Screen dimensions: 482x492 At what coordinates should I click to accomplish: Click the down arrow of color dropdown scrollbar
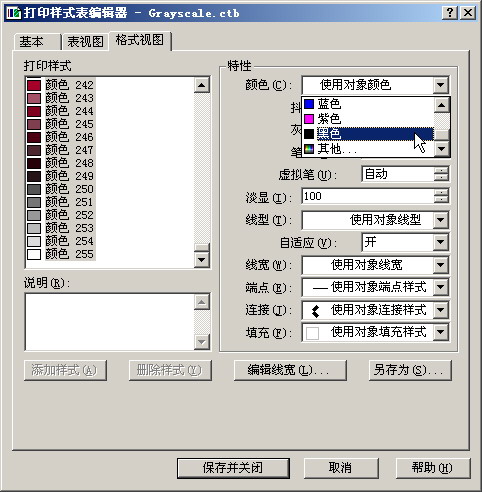(x=442, y=149)
